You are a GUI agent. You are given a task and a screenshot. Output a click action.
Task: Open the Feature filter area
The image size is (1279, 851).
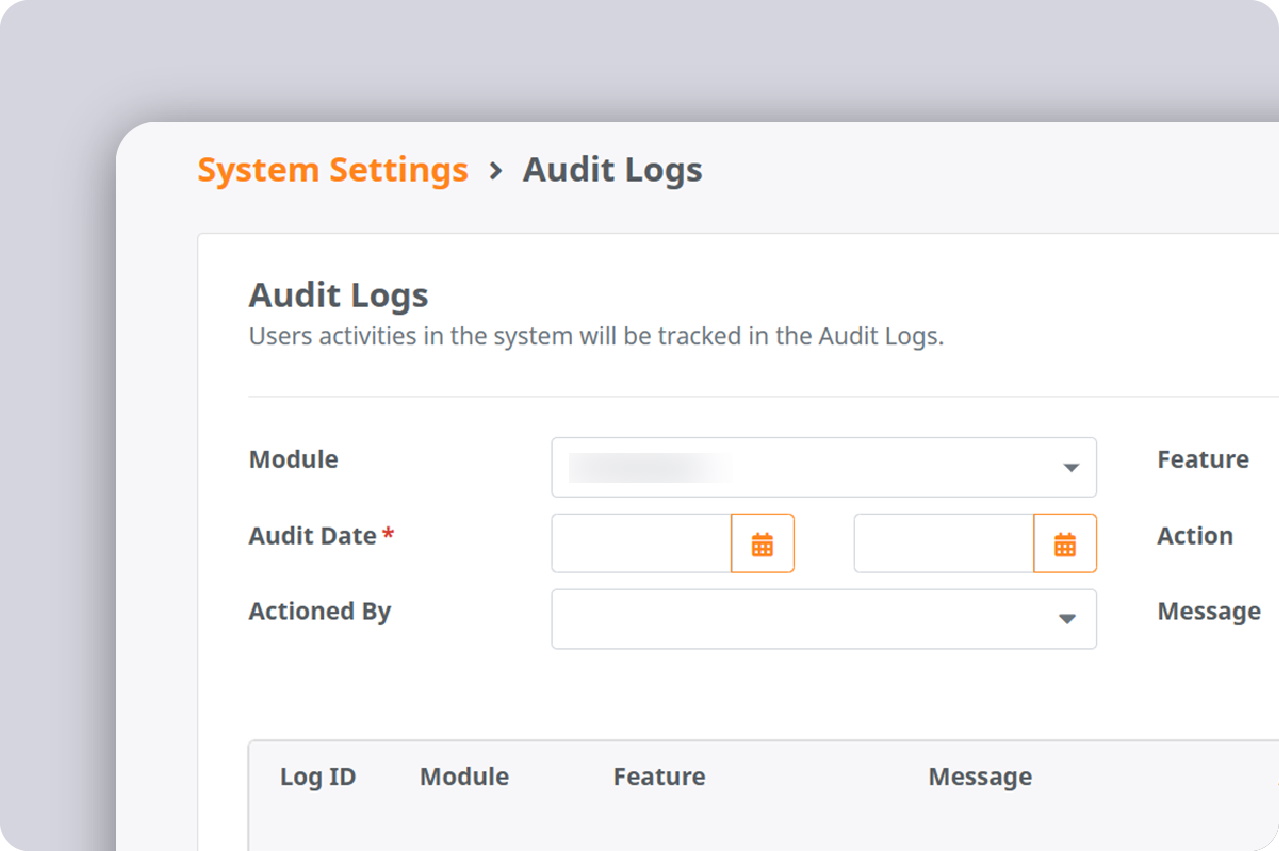click(1203, 459)
